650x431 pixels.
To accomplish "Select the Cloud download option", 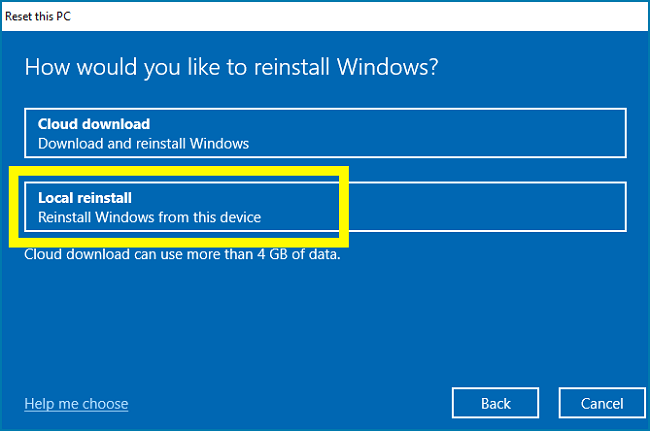I will (x=325, y=133).
